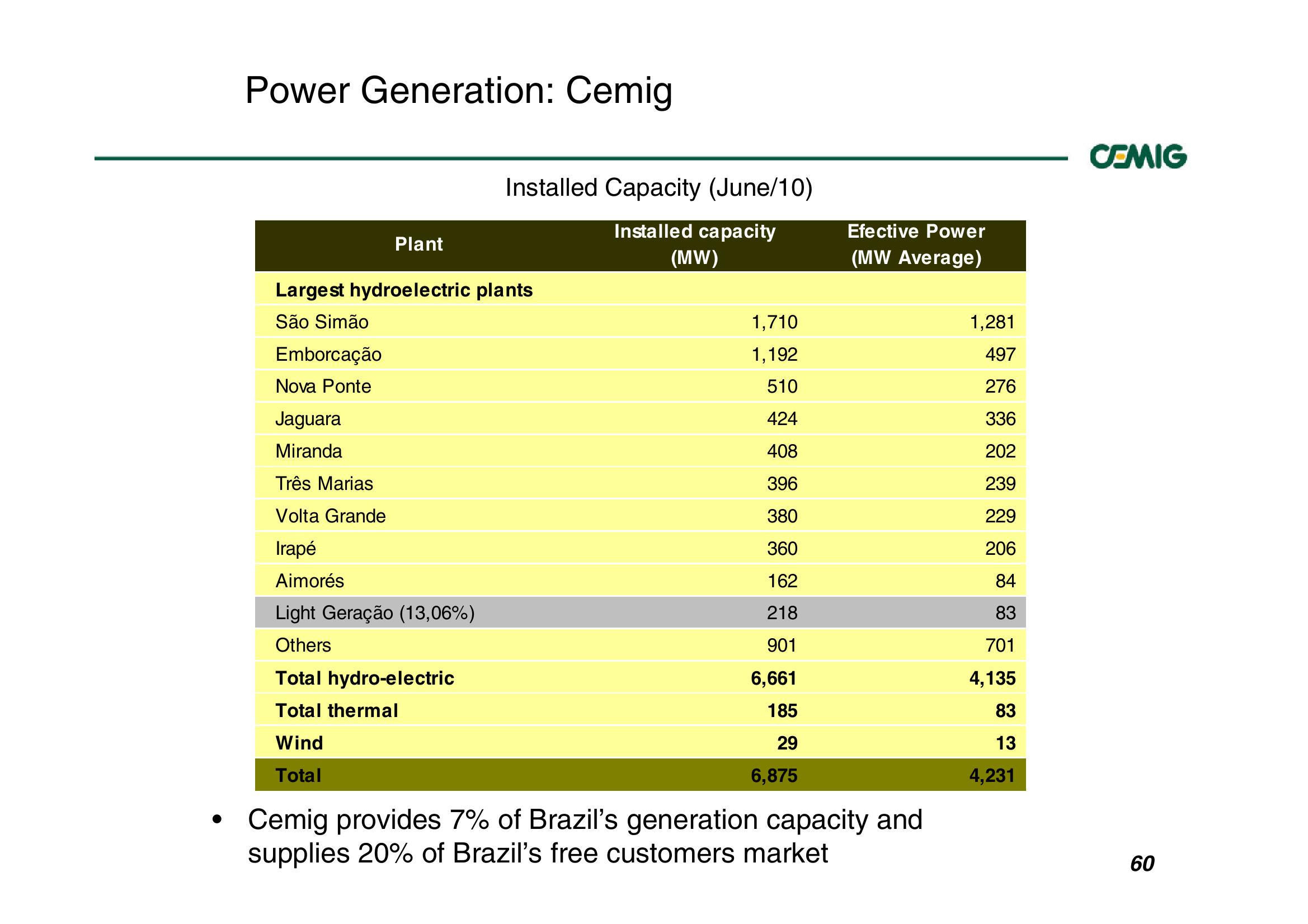1308x924 pixels.
Task: Click the 'Miranda' plant name
Action: [x=308, y=452]
